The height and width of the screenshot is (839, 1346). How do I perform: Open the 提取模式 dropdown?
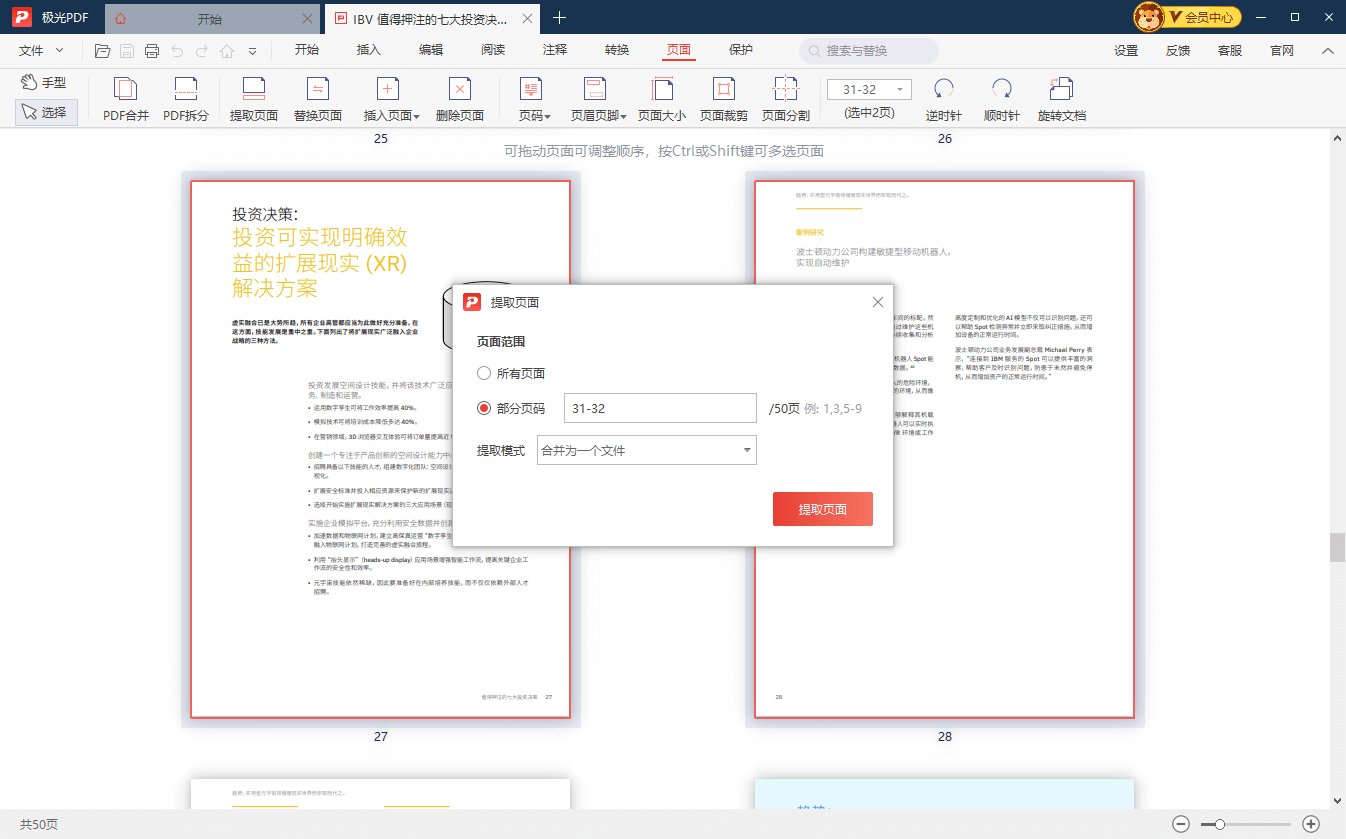click(646, 450)
